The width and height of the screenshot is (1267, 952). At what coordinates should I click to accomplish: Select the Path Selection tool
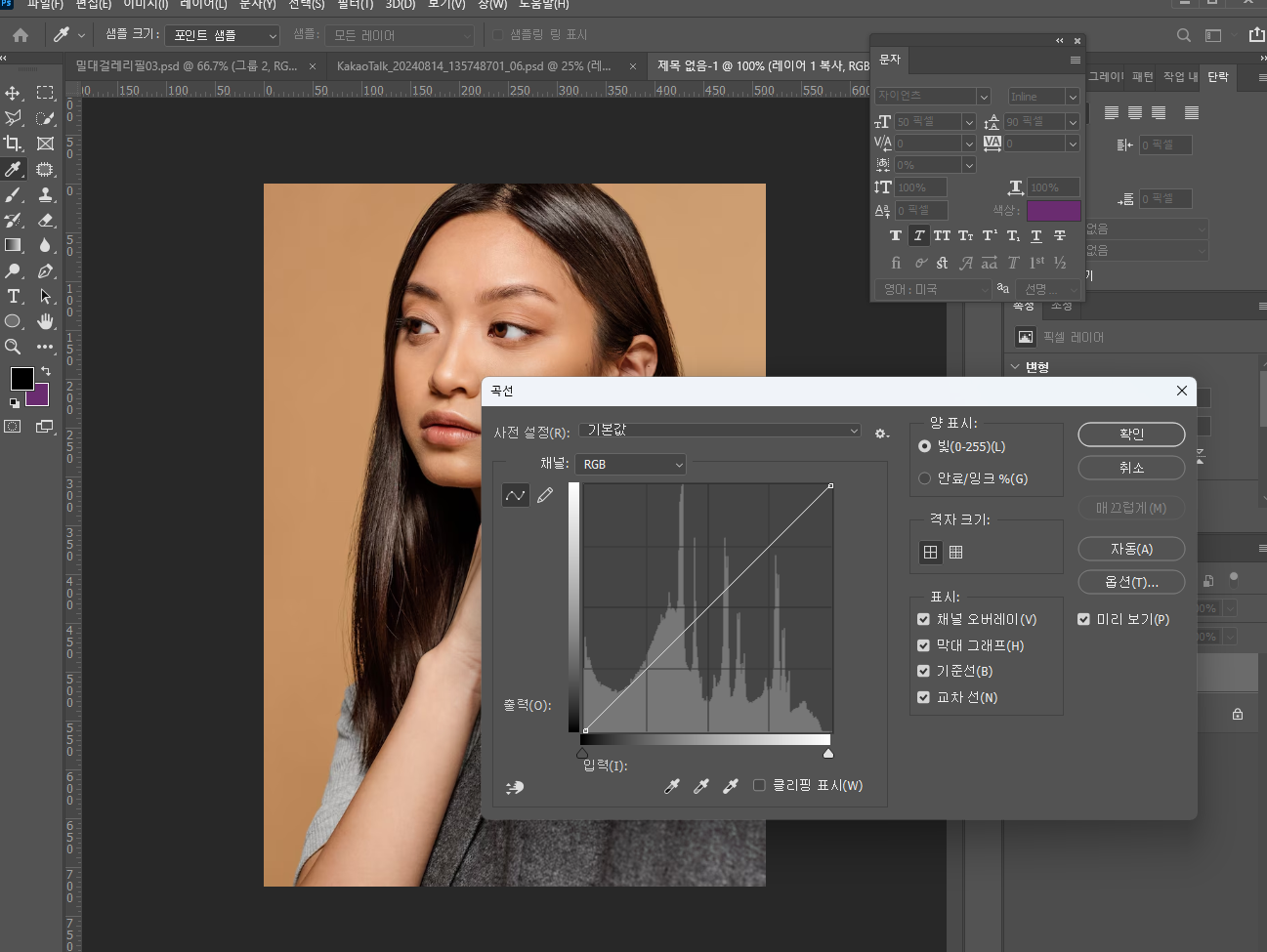[45, 296]
